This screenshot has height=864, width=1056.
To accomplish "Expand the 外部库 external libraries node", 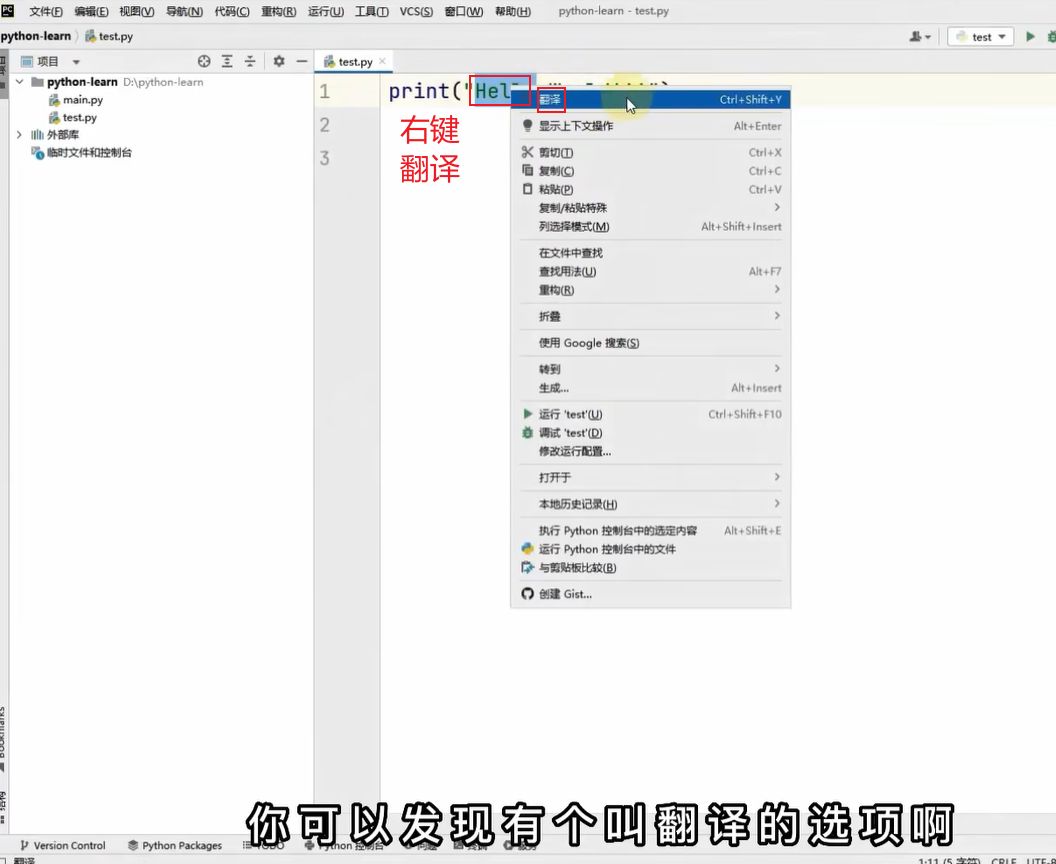I will click(20, 134).
